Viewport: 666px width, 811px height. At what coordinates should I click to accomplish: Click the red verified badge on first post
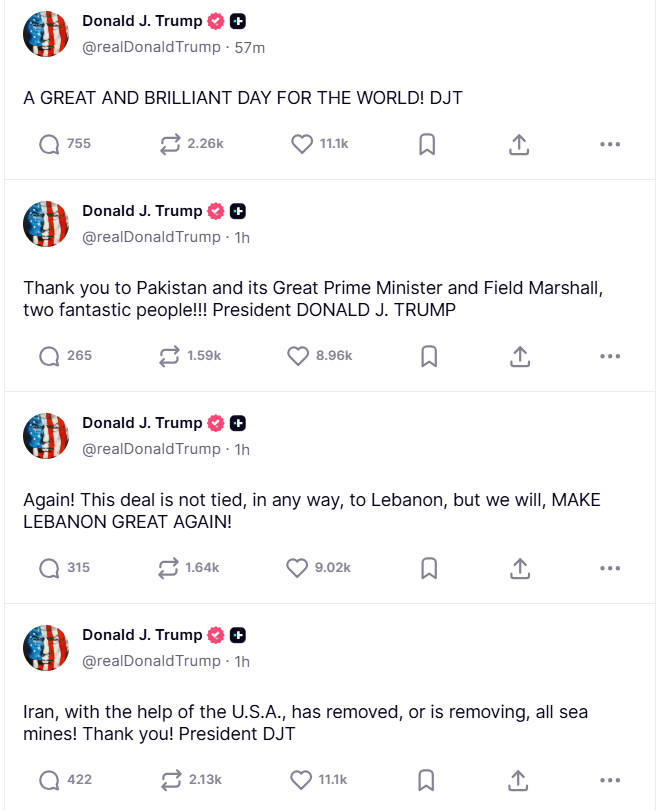216,21
